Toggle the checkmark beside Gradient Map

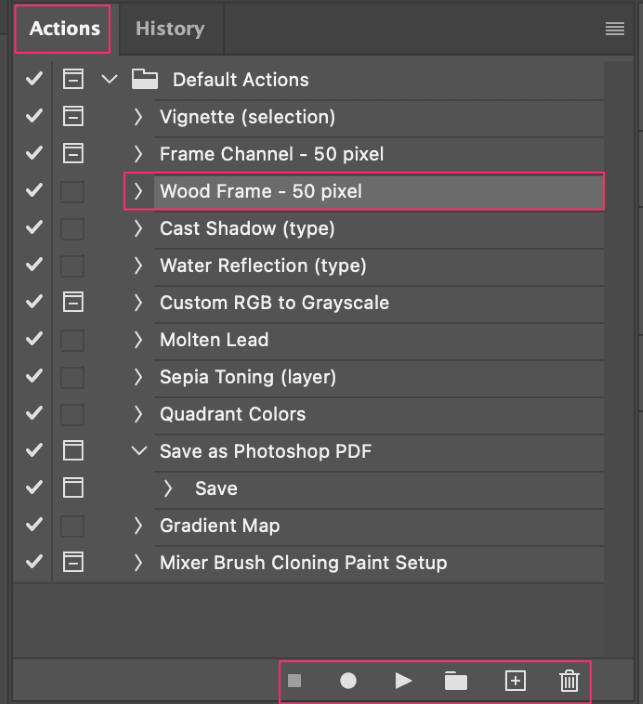click(34, 524)
